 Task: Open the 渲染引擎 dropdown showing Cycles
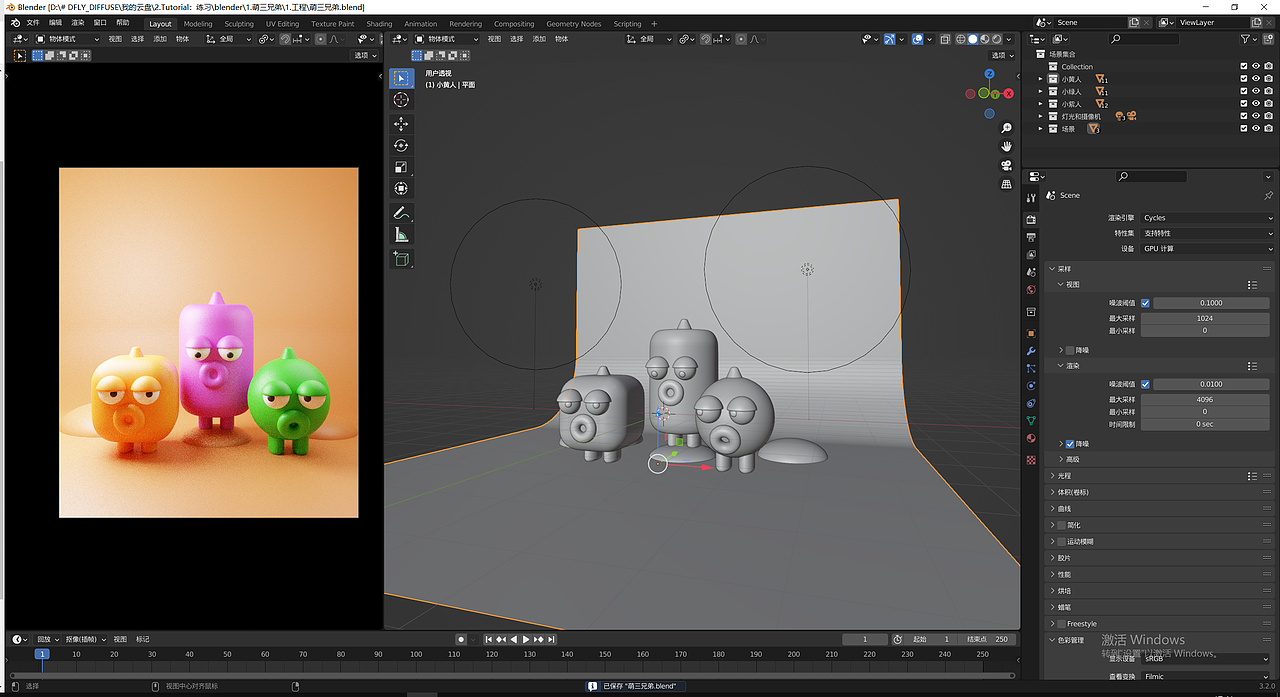(1205, 217)
